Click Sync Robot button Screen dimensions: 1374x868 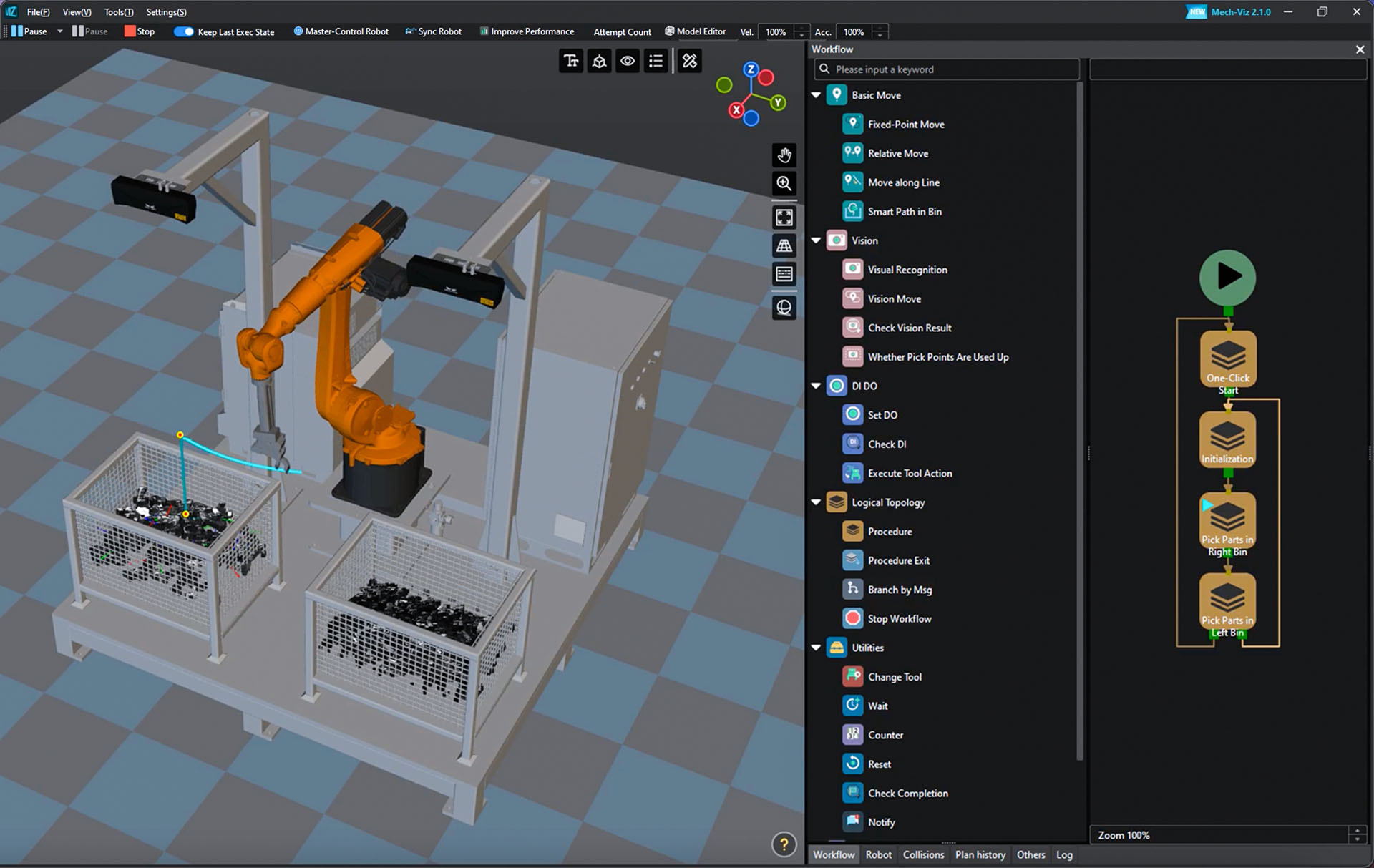434,31
